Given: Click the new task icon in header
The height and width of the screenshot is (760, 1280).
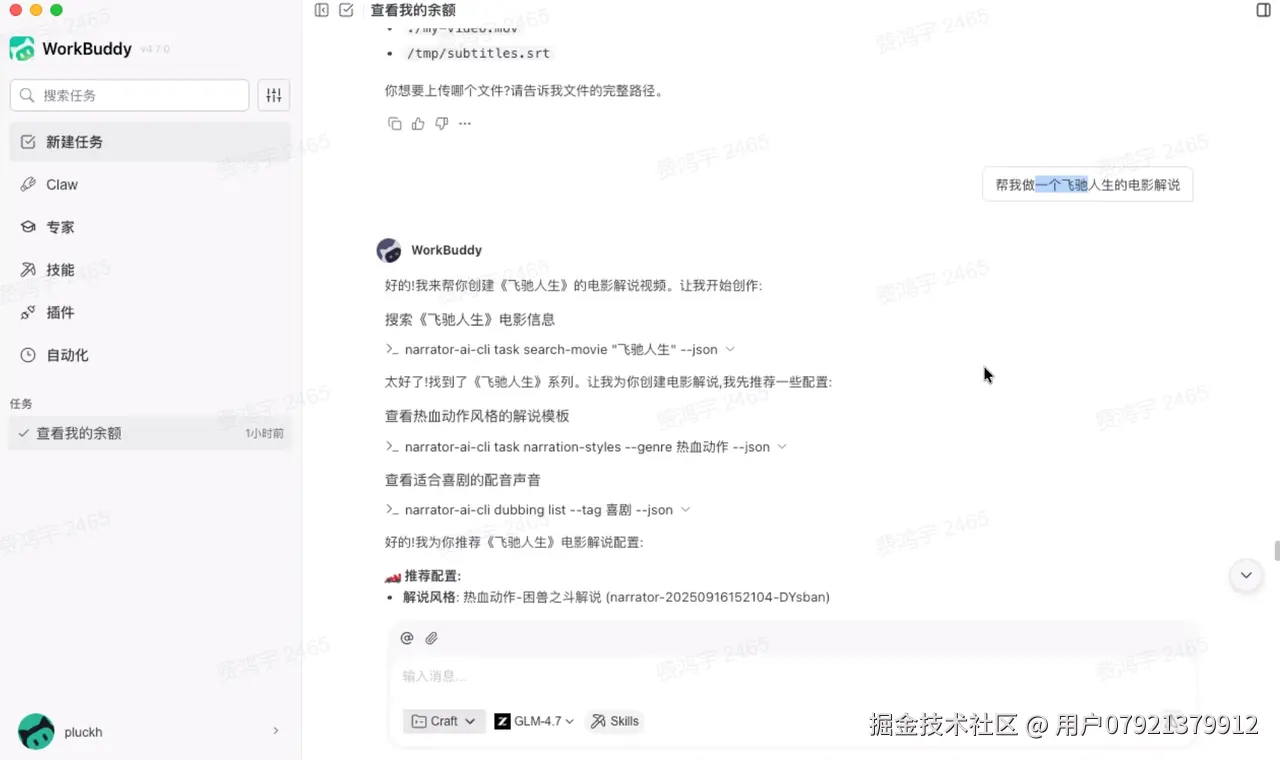Looking at the screenshot, I should [346, 10].
